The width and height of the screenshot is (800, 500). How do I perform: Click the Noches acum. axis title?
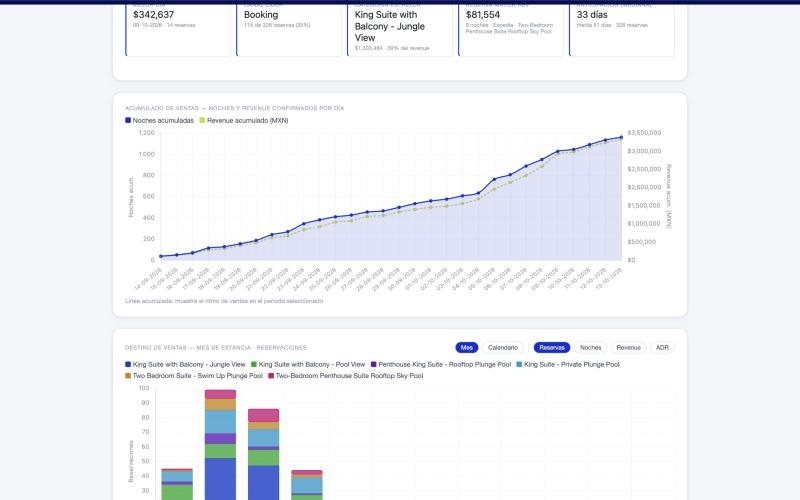point(131,197)
